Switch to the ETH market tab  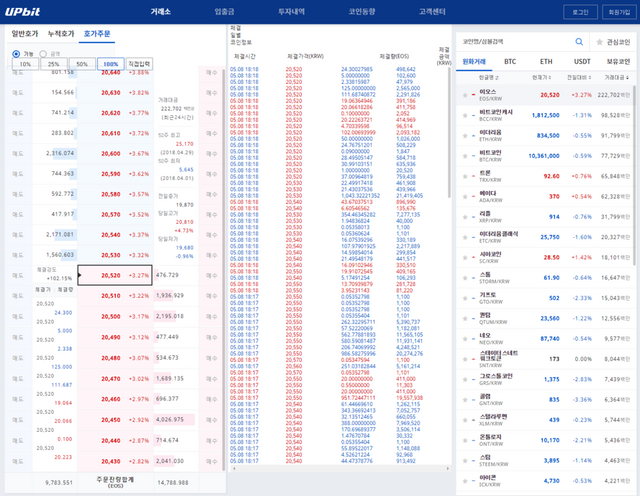coord(546,62)
